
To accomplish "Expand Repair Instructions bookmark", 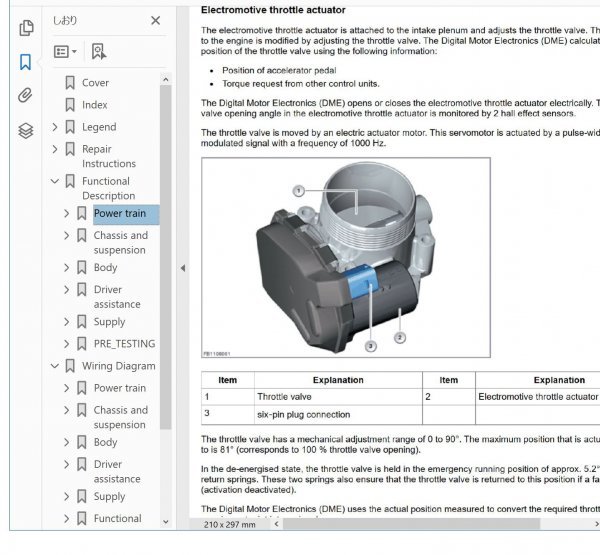I will 55,149.
